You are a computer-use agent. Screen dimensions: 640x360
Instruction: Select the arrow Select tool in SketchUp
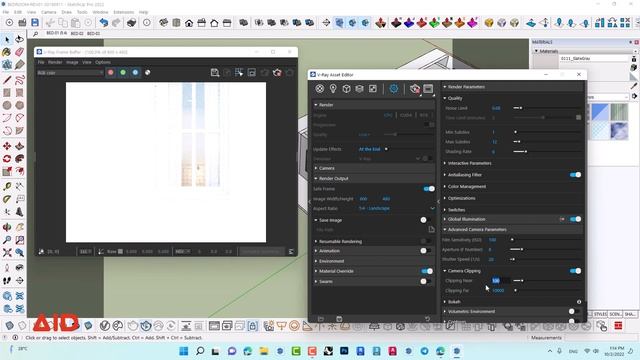[x=7, y=40]
